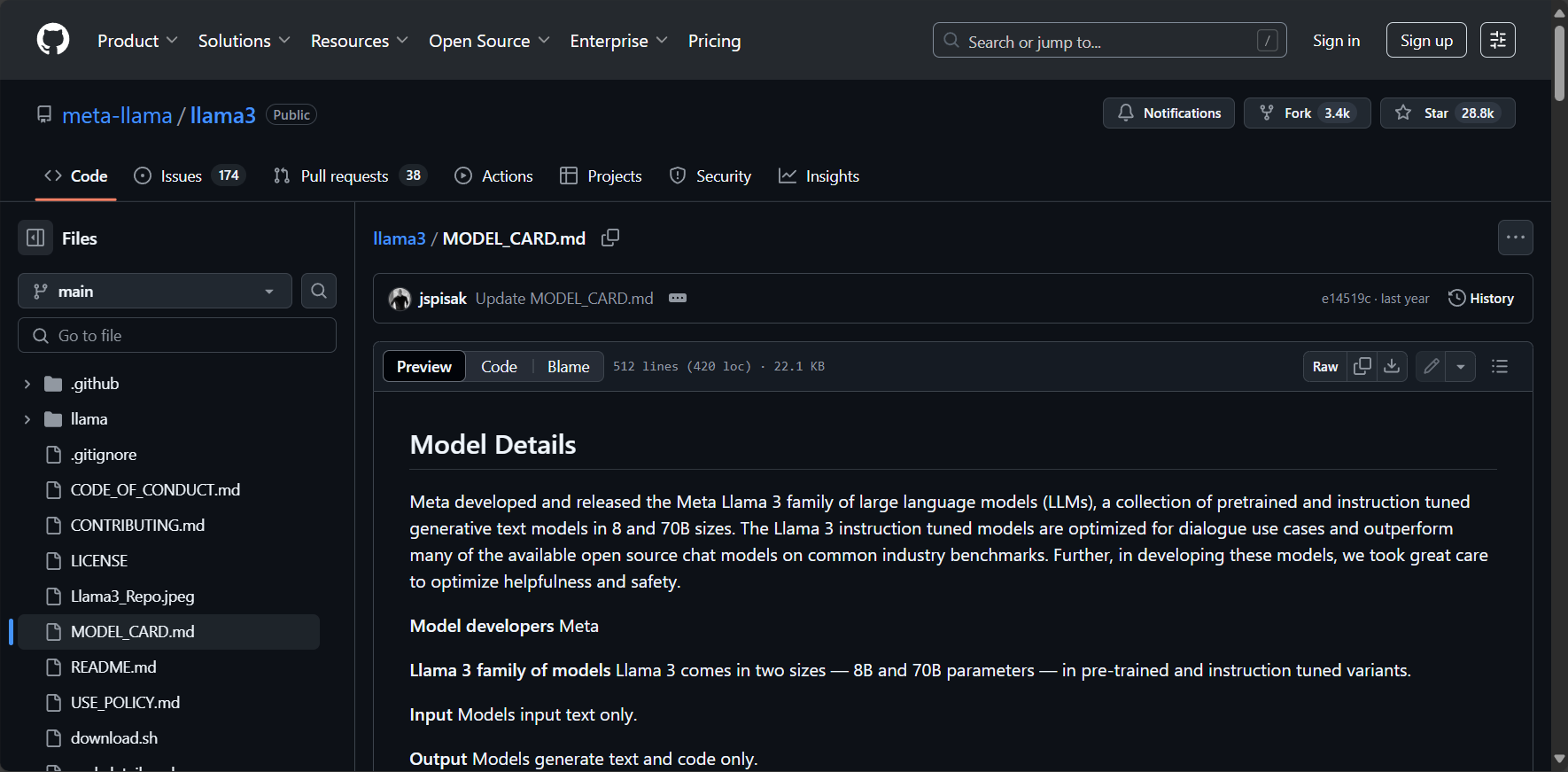Screen dimensions: 1568x772
Task: Open commit e14519c link
Action: [x=1346, y=299]
